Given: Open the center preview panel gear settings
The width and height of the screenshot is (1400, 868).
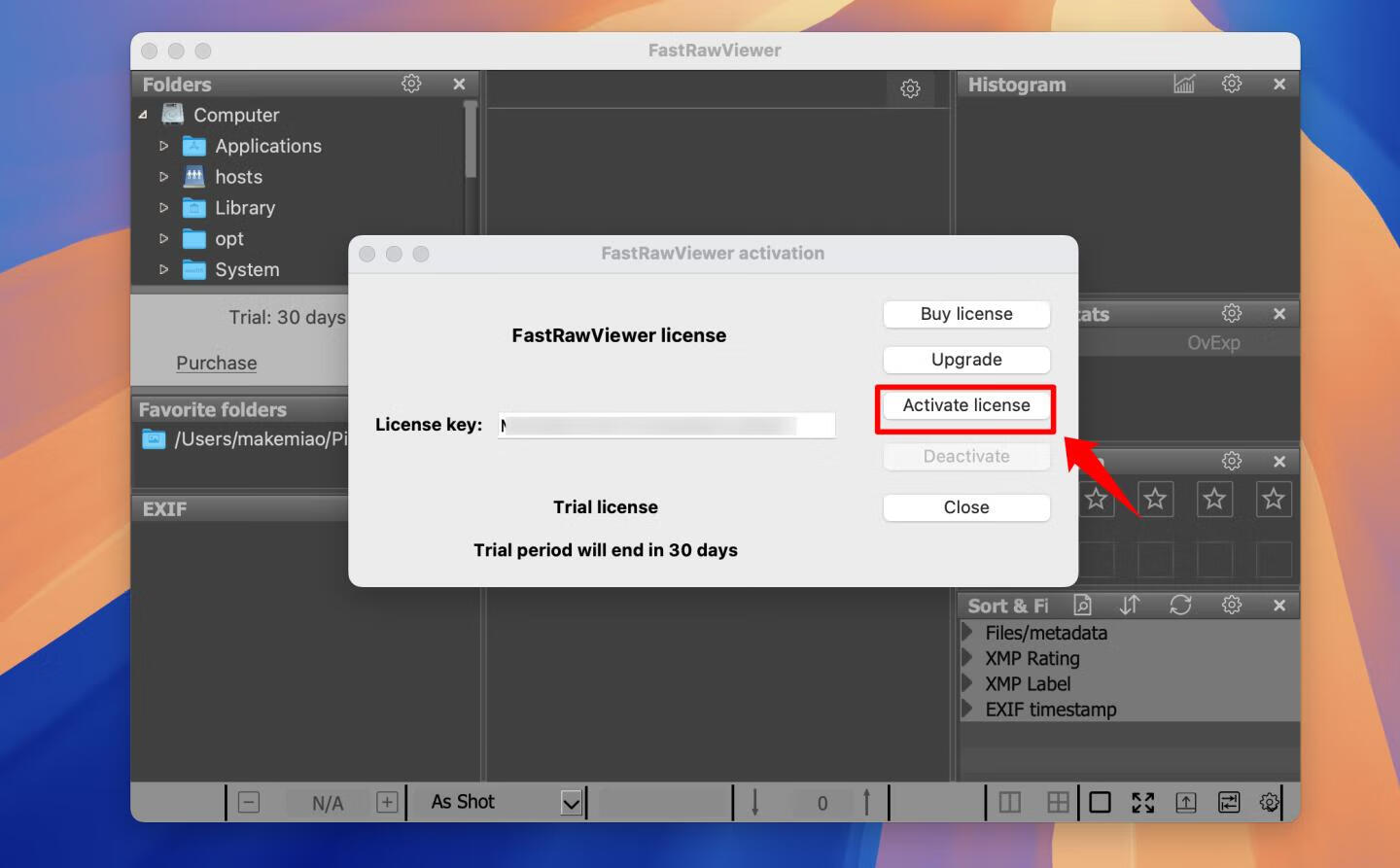Looking at the screenshot, I should (x=910, y=89).
